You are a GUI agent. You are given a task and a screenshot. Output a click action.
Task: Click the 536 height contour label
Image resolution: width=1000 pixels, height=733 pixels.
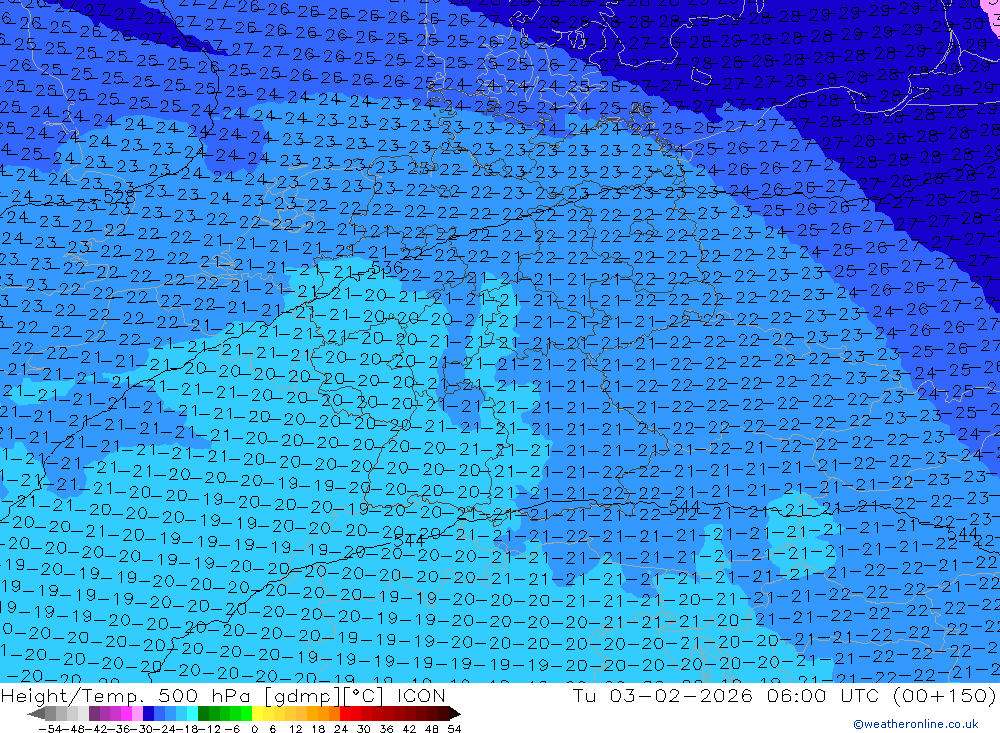(386, 267)
